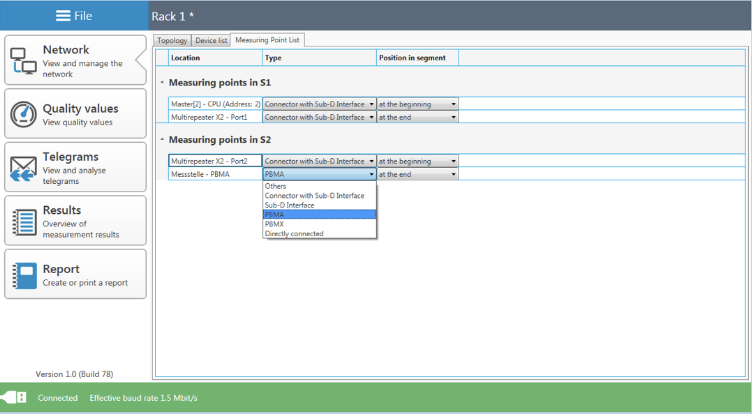Screen dimensions: 752x414
Task: Click the Report notebook icon
Action: point(24,275)
